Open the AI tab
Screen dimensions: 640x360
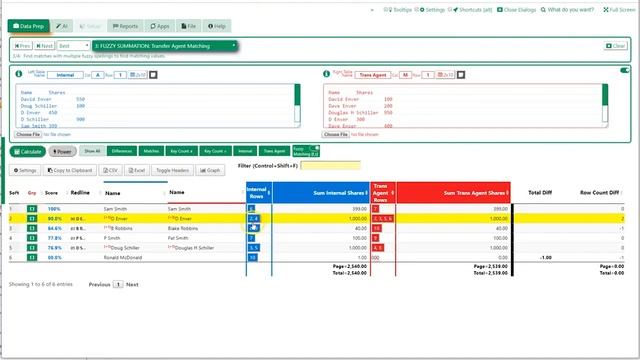coord(62,26)
